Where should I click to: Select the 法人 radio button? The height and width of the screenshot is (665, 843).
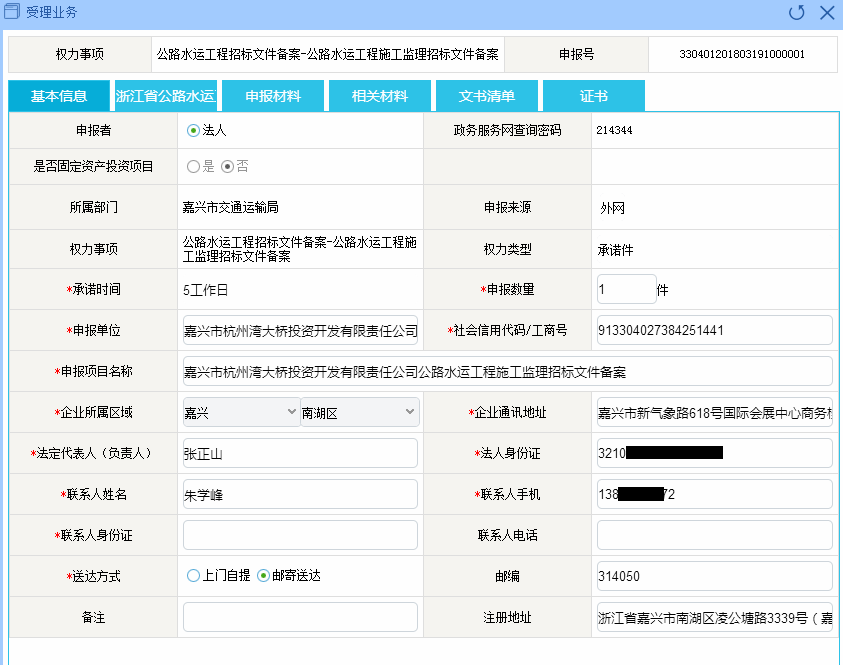click(193, 130)
